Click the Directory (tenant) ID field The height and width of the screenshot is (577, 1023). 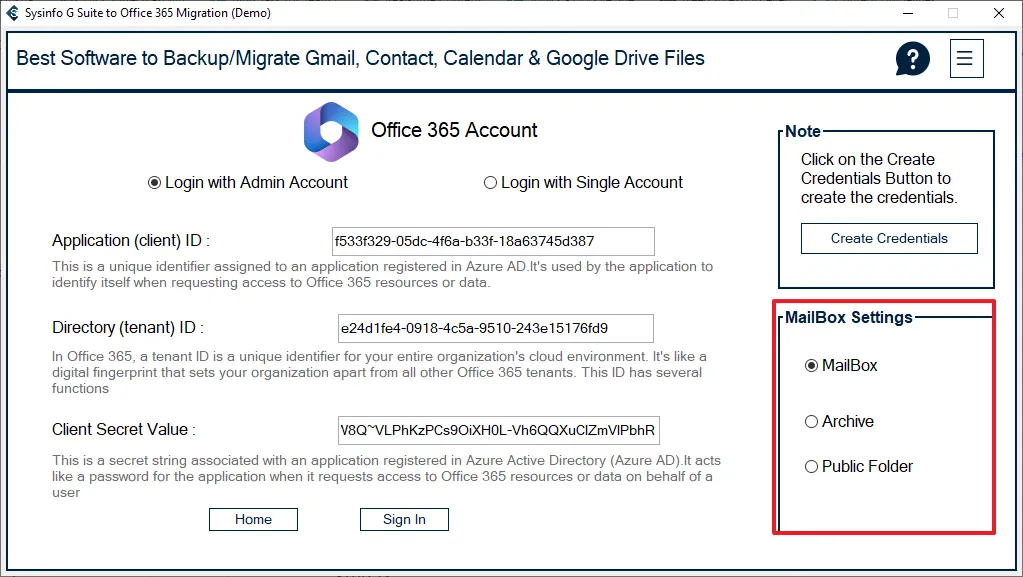(495, 328)
